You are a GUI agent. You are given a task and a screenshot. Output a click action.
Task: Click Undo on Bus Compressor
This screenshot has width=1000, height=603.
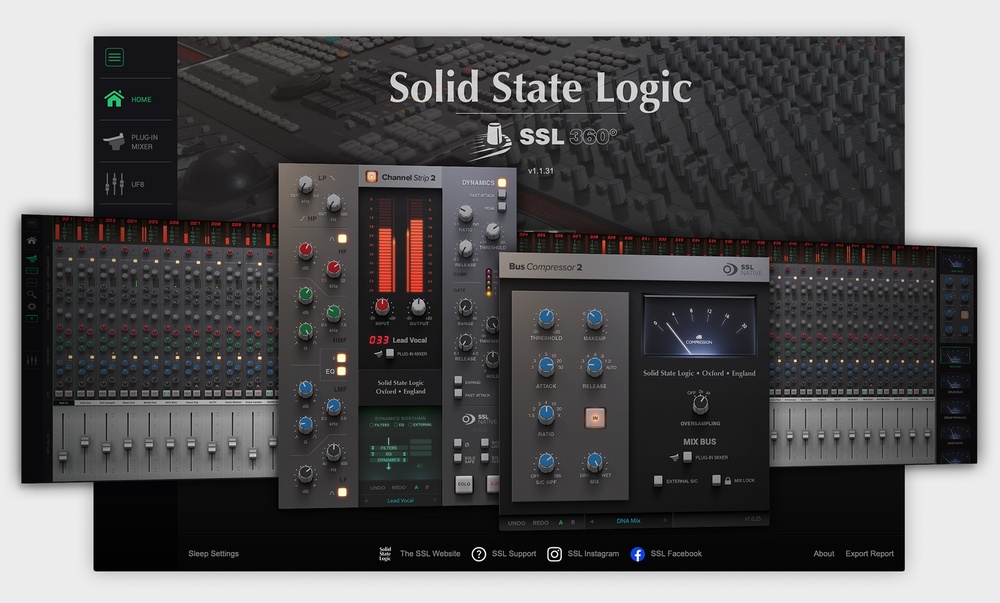[x=517, y=523]
